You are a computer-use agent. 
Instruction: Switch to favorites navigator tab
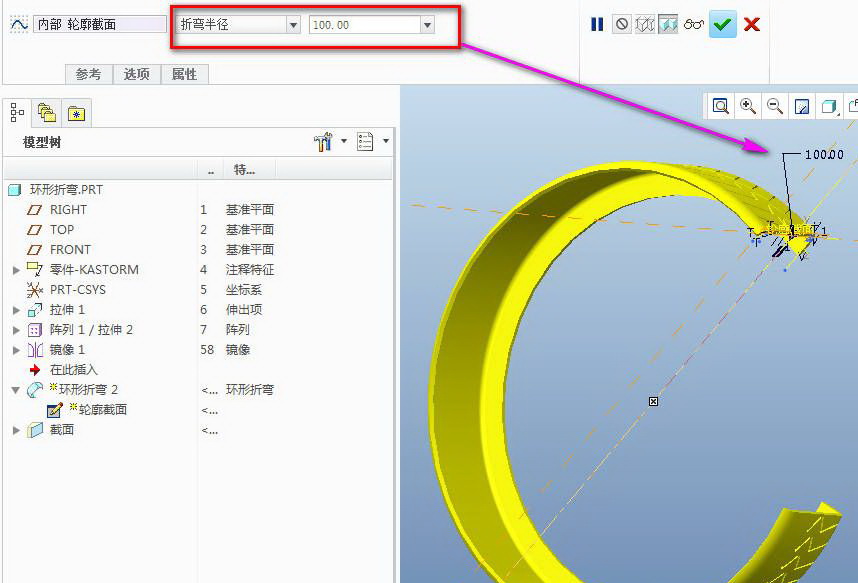pos(76,113)
